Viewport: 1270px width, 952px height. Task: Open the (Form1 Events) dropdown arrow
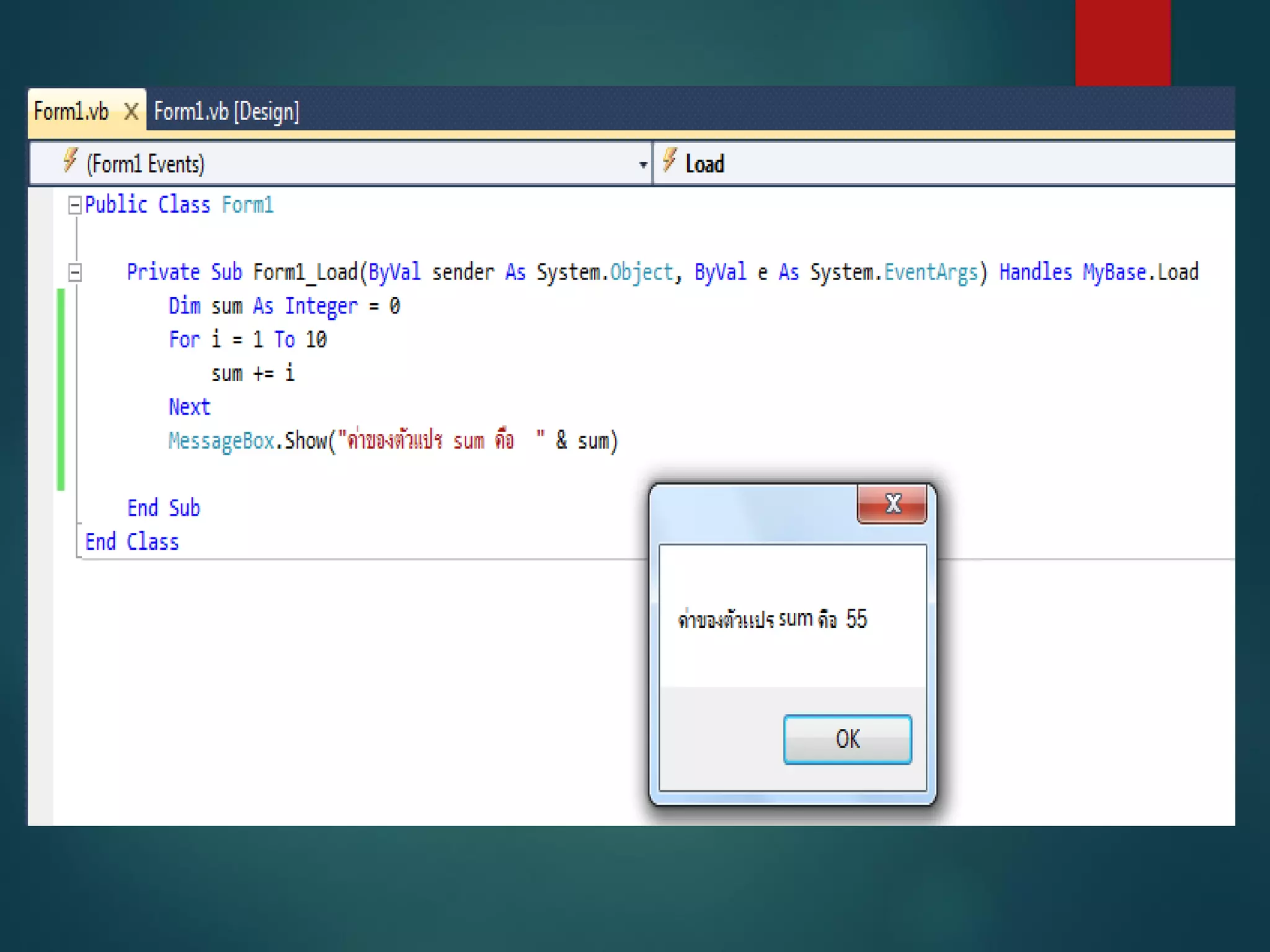point(643,165)
